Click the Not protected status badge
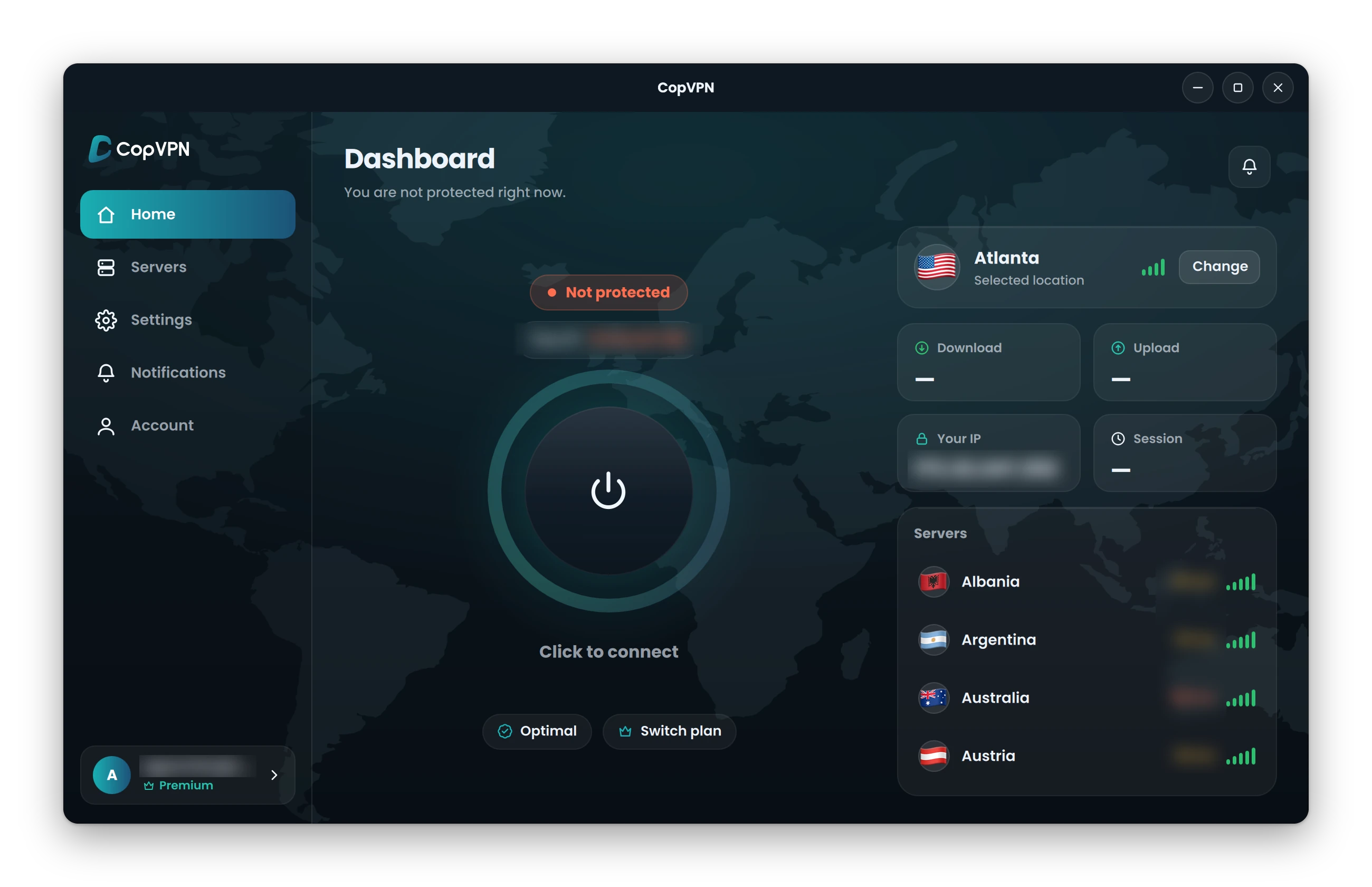Image resolution: width=1372 pixels, height=887 pixels. point(608,292)
